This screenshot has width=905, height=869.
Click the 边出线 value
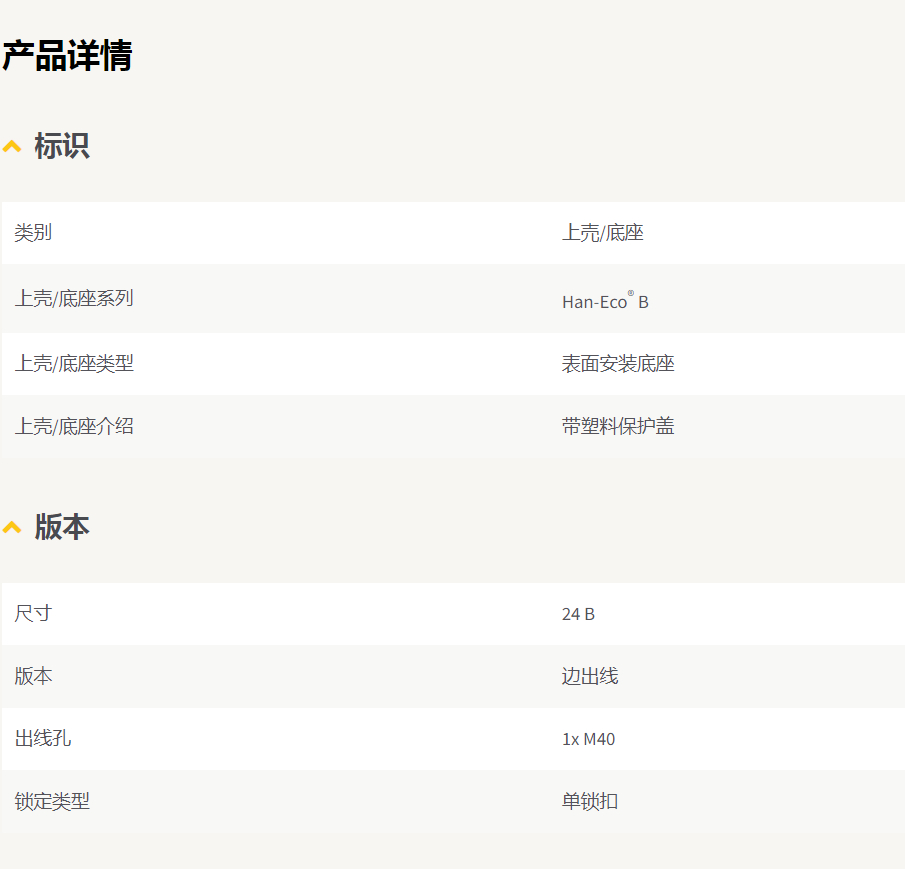[590, 677]
